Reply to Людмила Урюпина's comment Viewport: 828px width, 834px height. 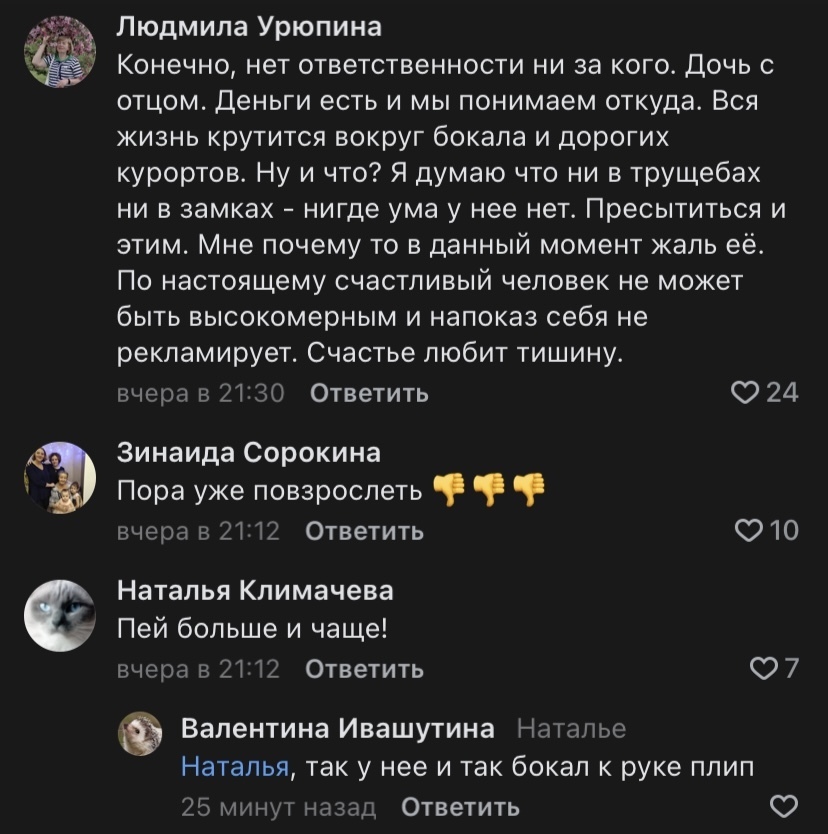(369, 394)
